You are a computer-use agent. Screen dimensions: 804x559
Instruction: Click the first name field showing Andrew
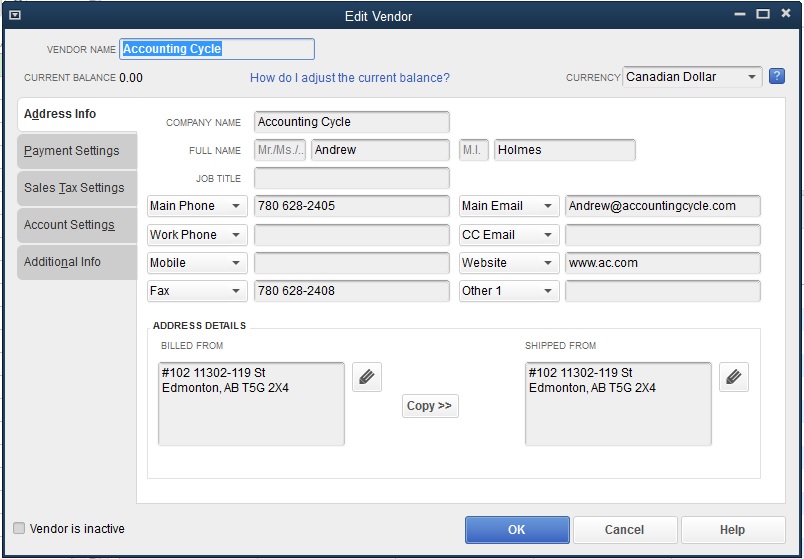380,150
